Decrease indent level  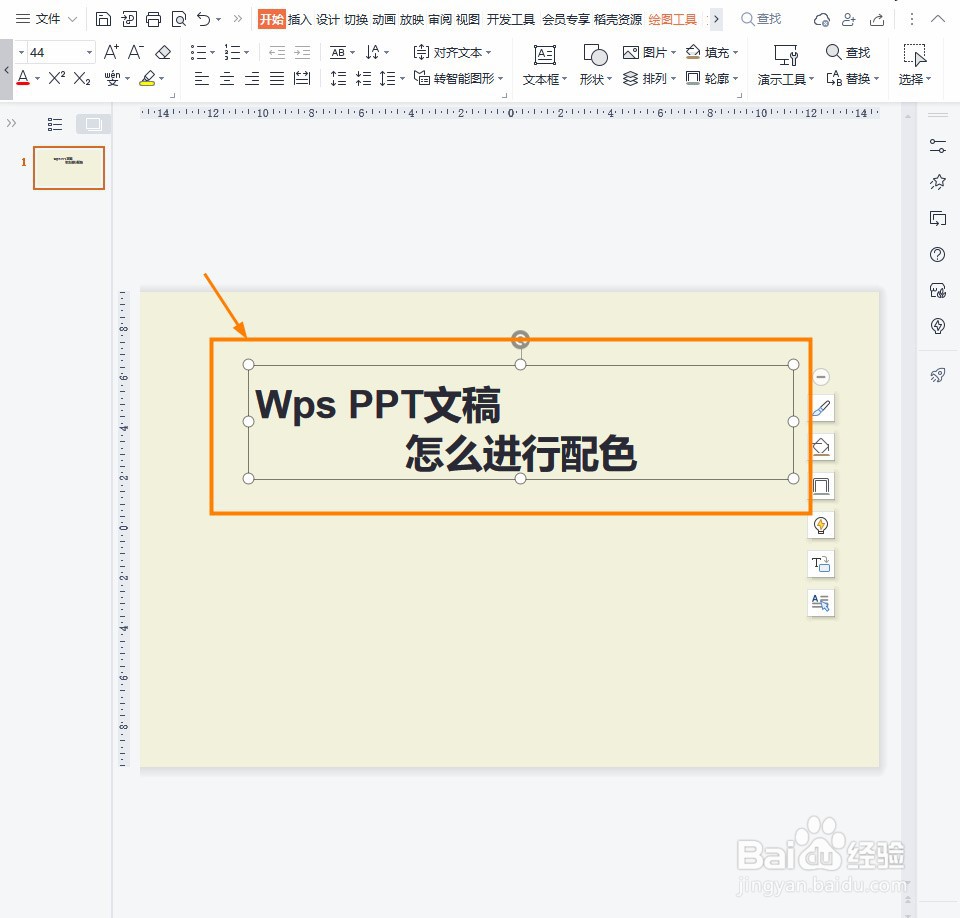[277, 53]
